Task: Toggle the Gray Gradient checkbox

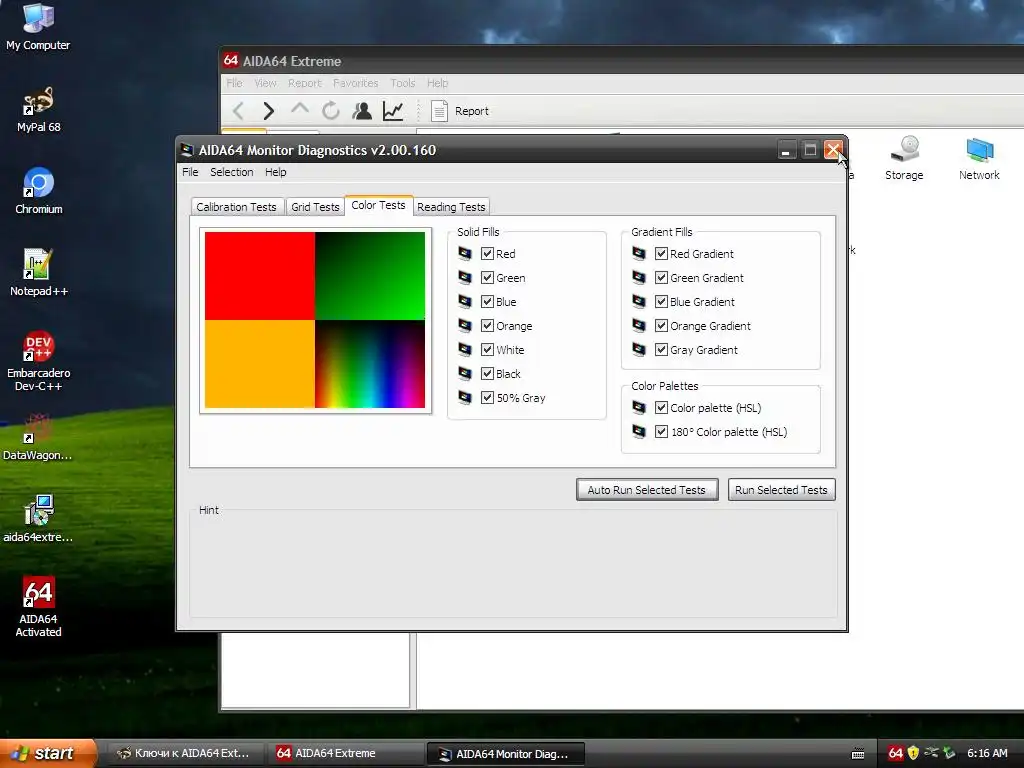Action: pyautogui.click(x=662, y=349)
